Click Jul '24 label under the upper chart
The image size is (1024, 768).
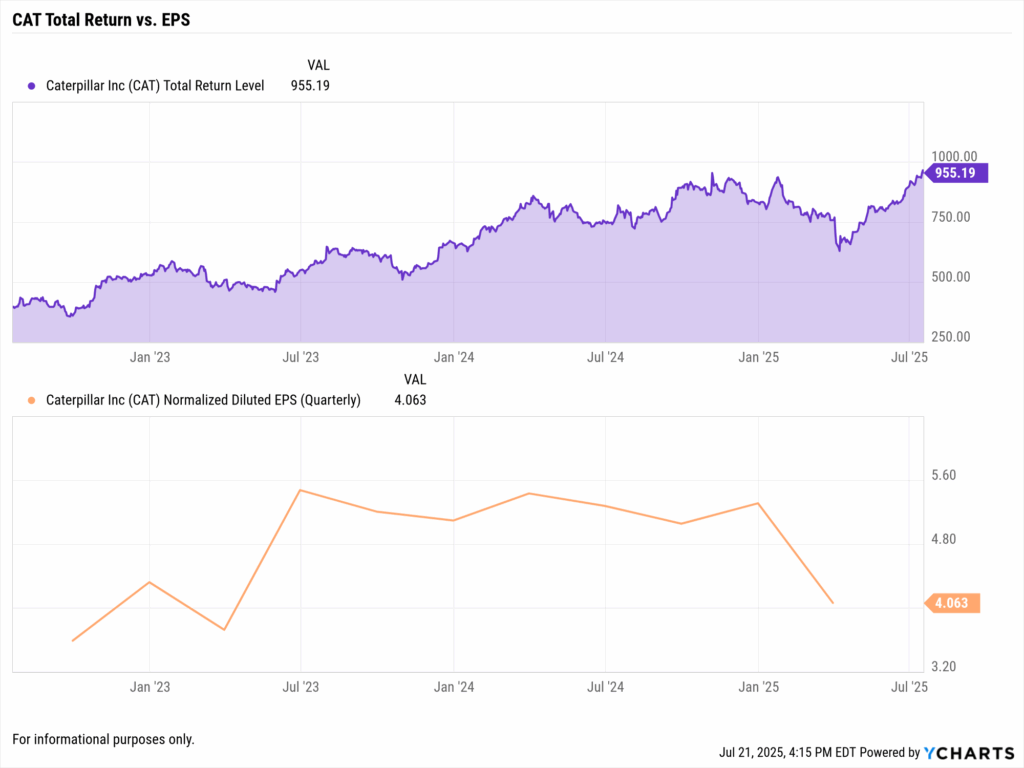point(605,357)
